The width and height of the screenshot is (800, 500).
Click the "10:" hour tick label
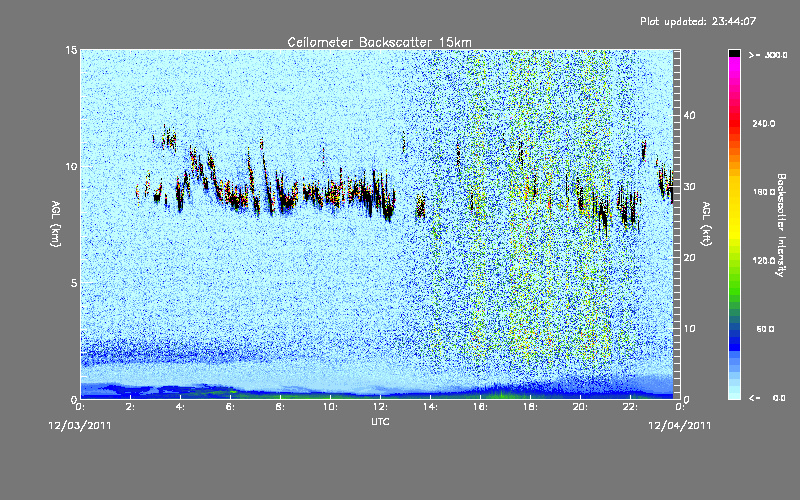coord(330,407)
